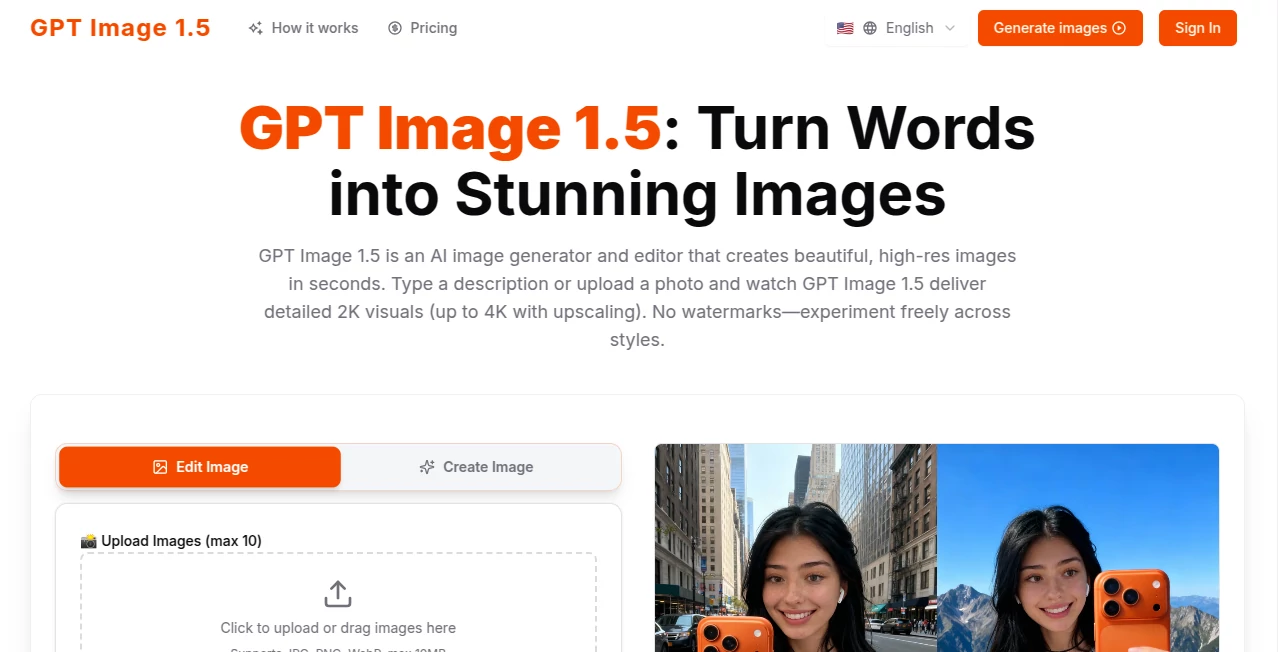Click the US flag icon
The width and height of the screenshot is (1278, 652).
[x=845, y=28]
